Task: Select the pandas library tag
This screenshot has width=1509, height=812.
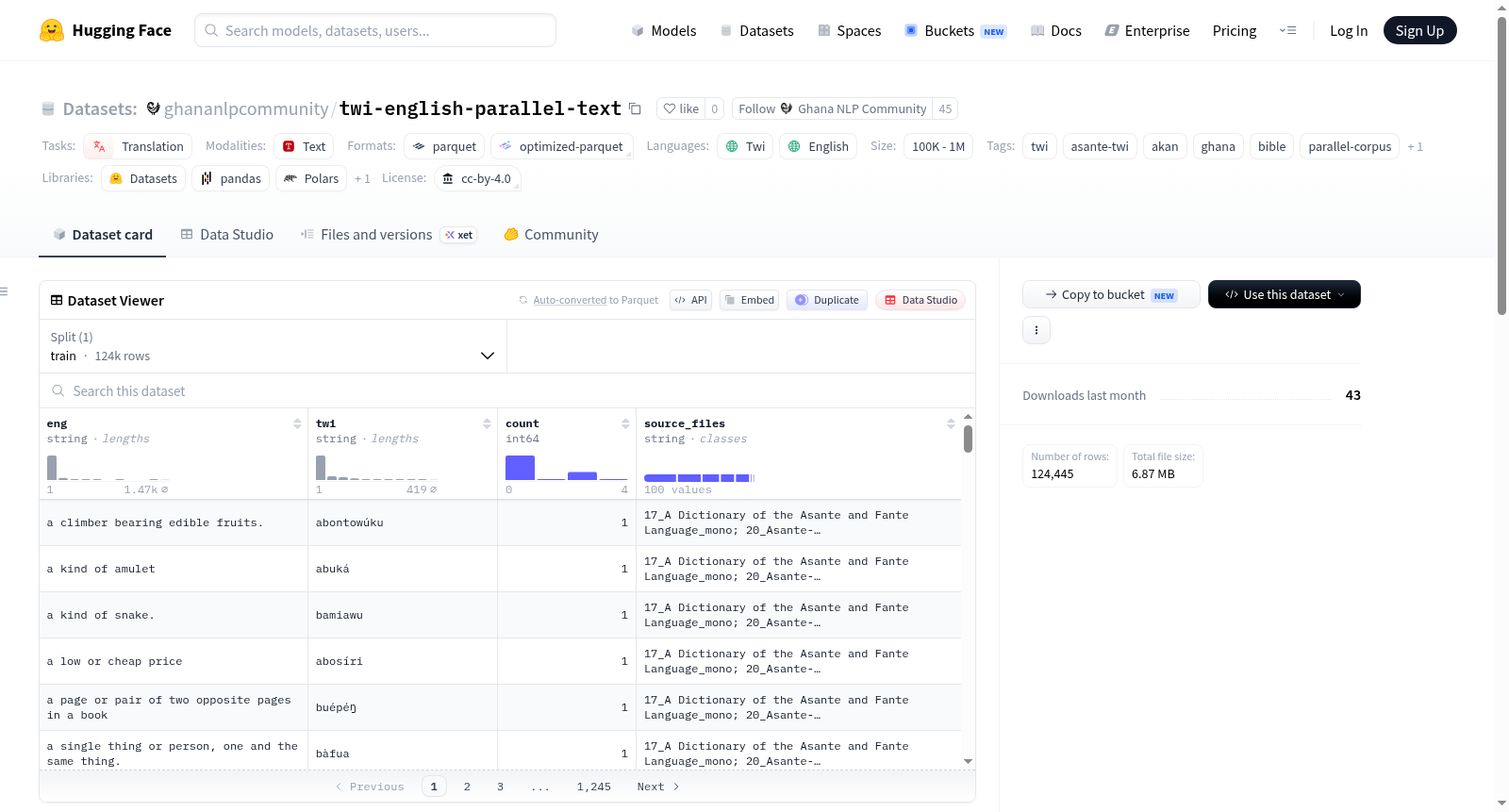Action: pyautogui.click(x=231, y=178)
